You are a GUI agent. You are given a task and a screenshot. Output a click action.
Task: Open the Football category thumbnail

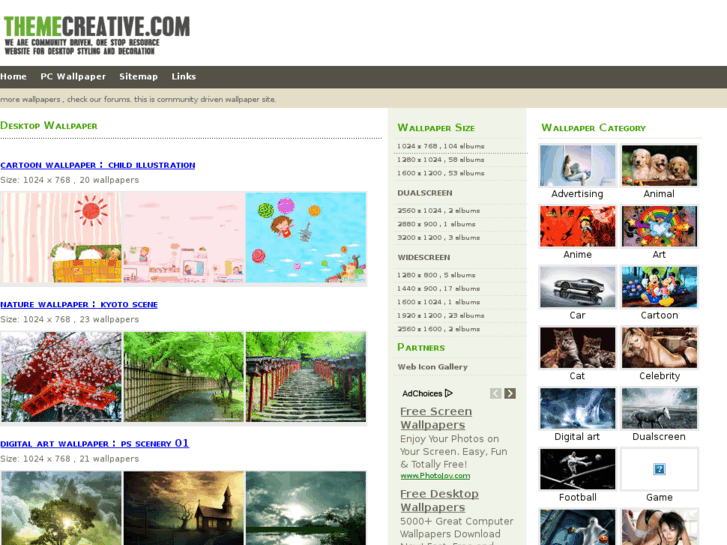pos(577,469)
